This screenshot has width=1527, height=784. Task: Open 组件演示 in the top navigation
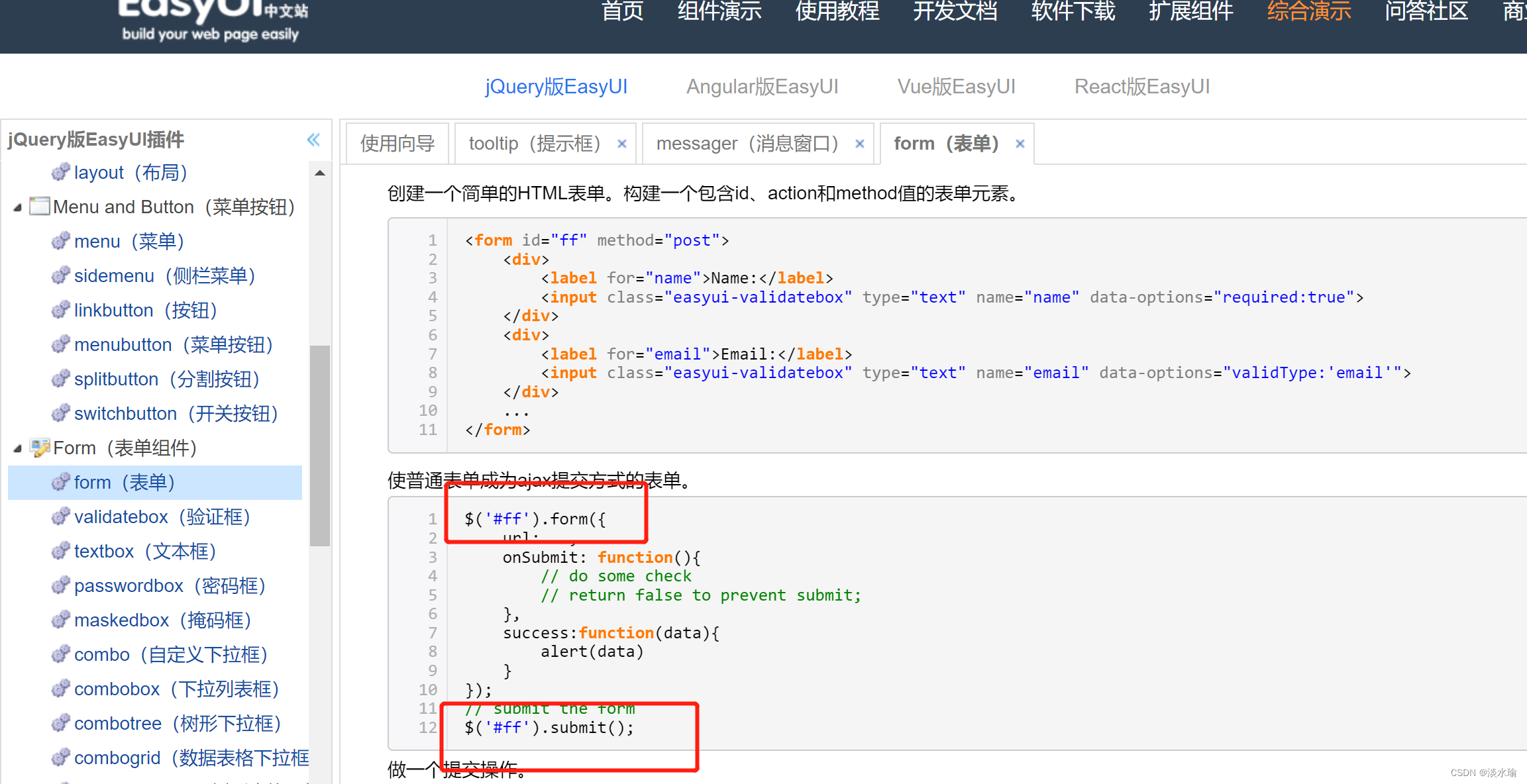pos(719,11)
